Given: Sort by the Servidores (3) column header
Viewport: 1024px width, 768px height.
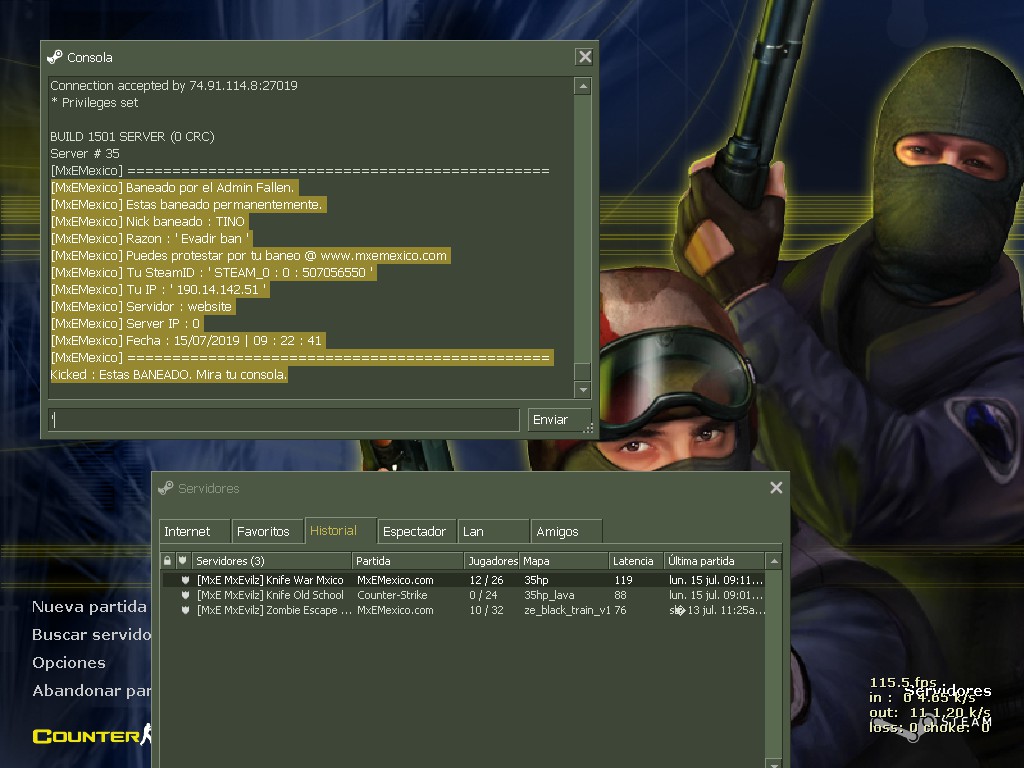Looking at the screenshot, I should (271, 561).
